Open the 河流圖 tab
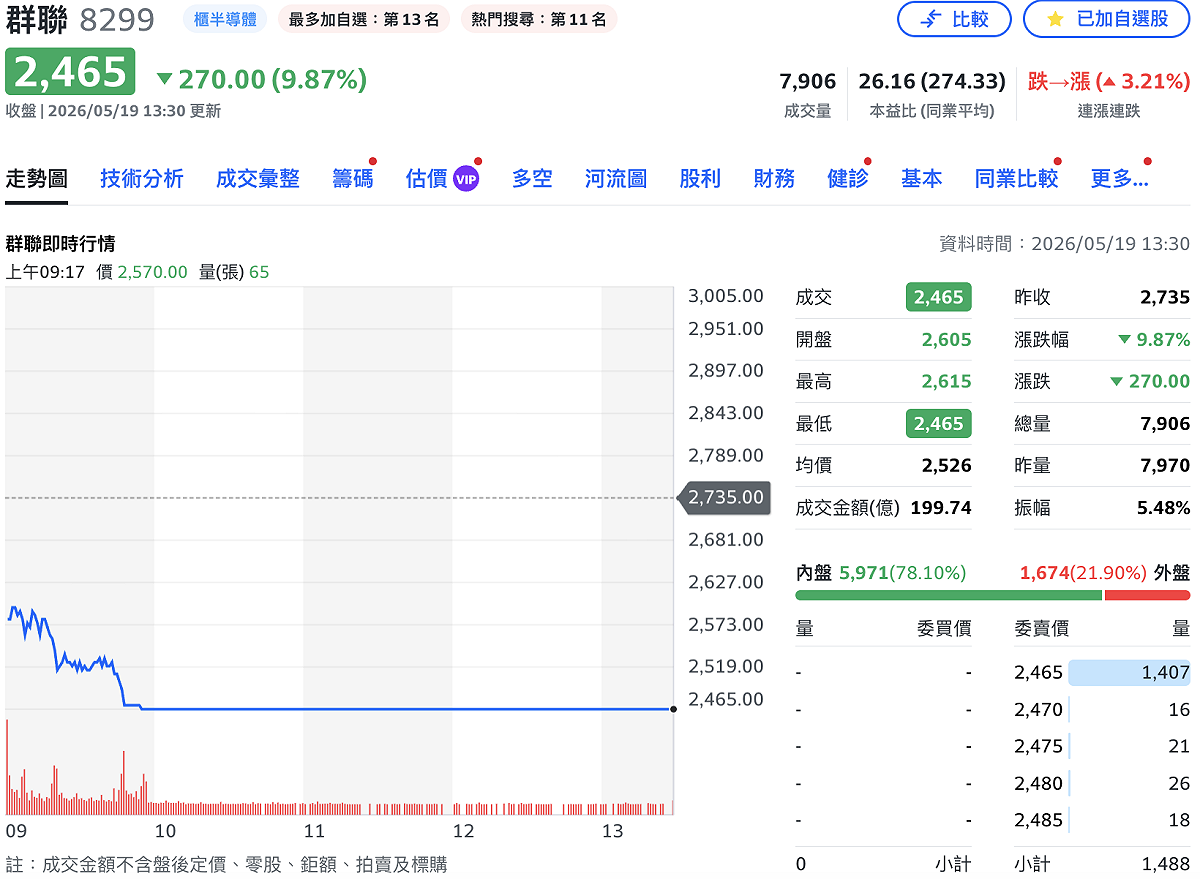The width and height of the screenshot is (1200, 879). (x=616, y=179)
